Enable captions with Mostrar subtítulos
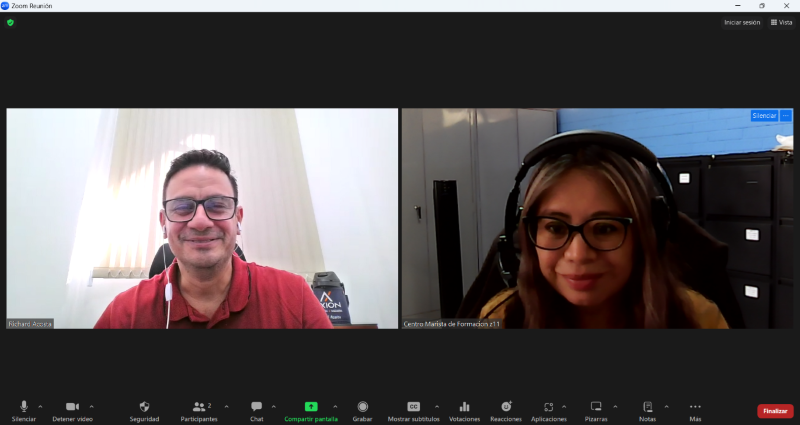800x425 pixels. click(414, 411)
